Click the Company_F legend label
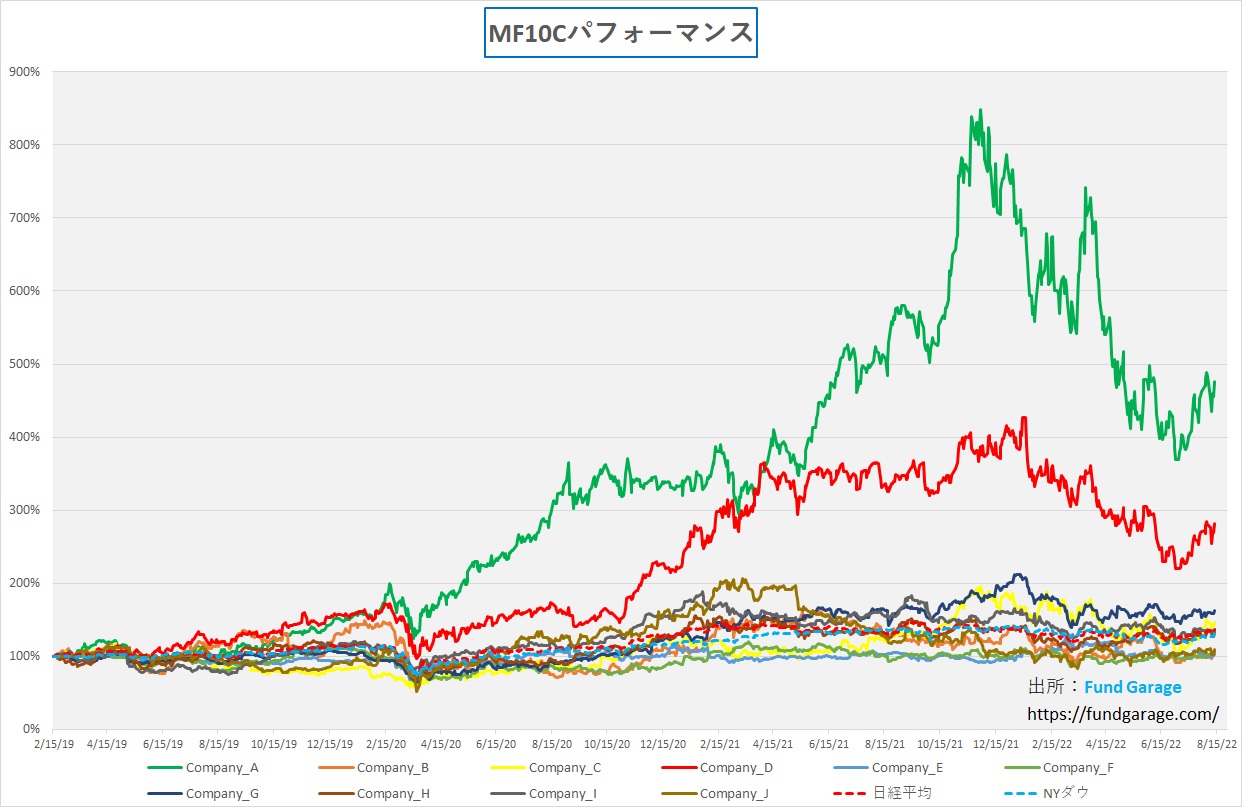1242x807 pixels. (1079, 768)
